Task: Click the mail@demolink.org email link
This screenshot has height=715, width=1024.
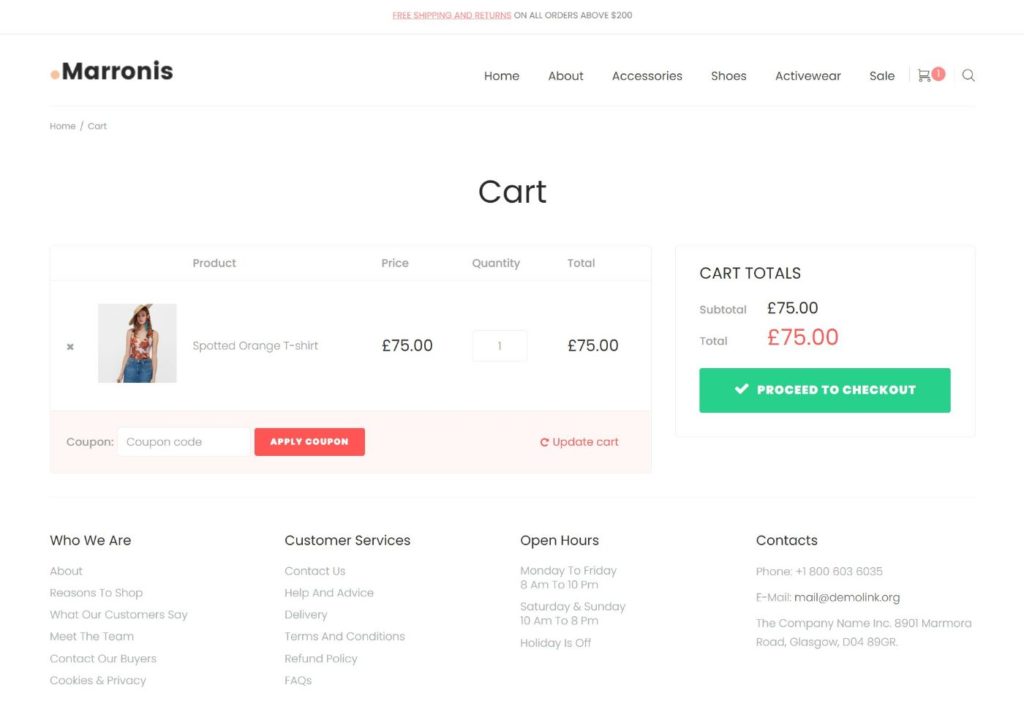Action: point(847,598)
